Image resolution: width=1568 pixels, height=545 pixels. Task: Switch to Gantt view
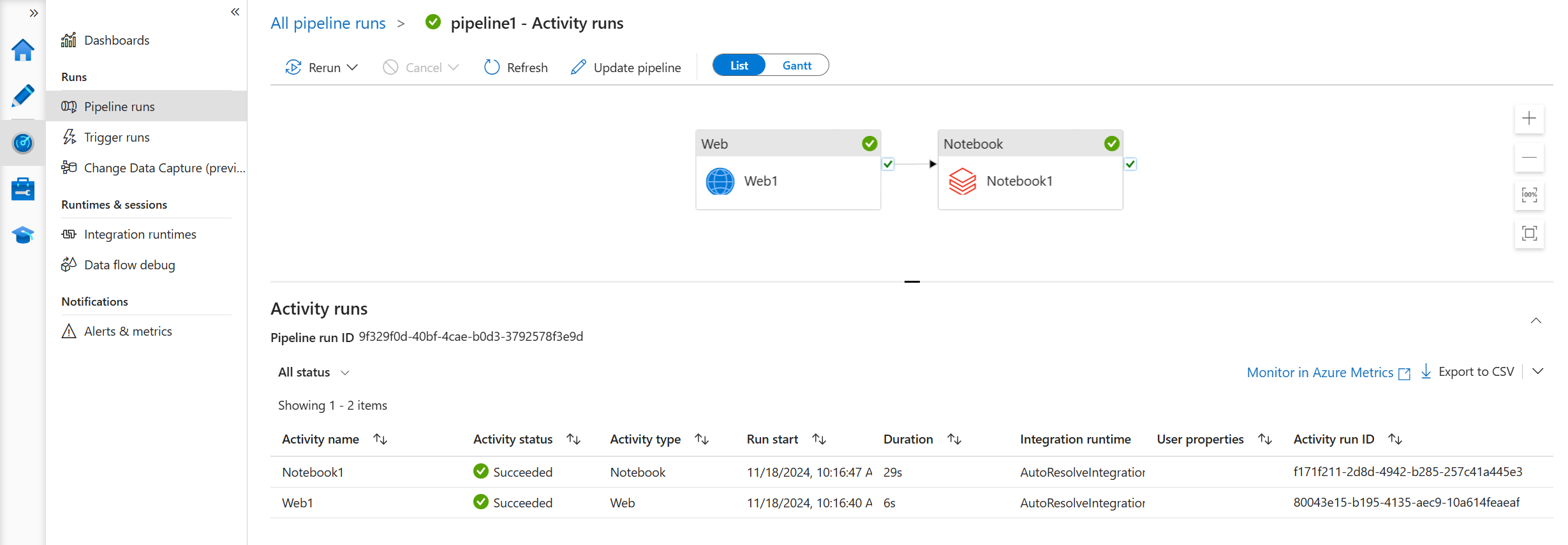(797, 66)
